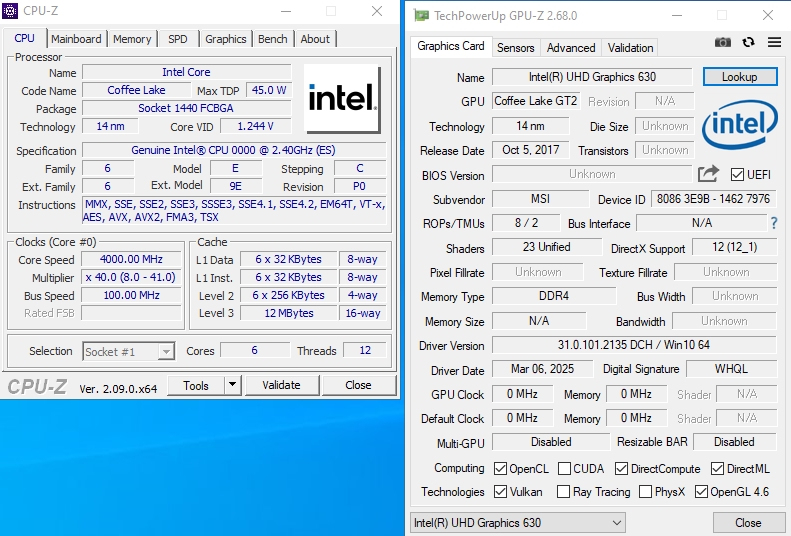Click the GPU value Coffee Lake GT2
Image resolution: width=791 pixels, height=536 pixels.
(x=536, y=101)
